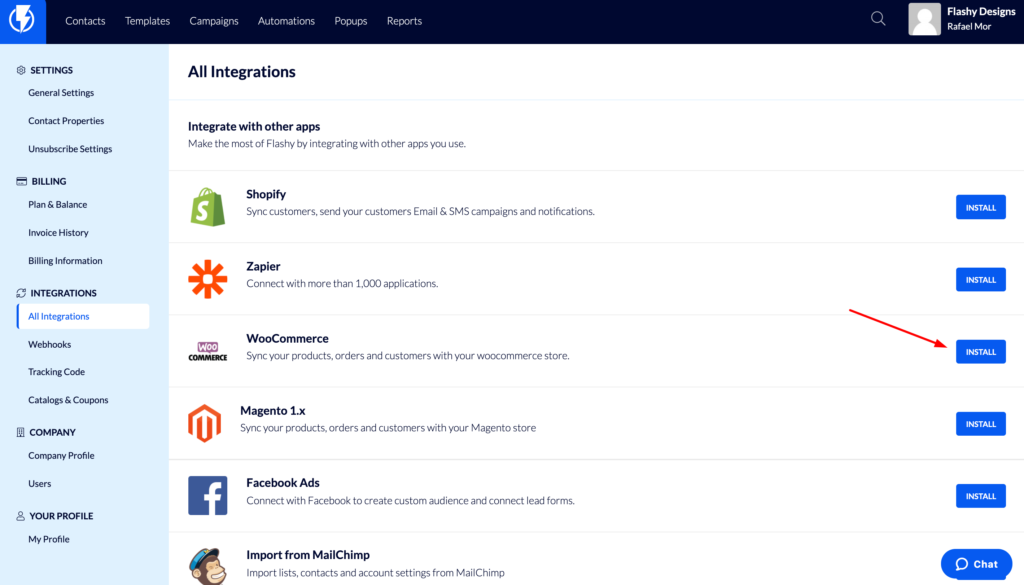Open the Campaigns menu
1024x585 pixels.
(x=214, y=21)
